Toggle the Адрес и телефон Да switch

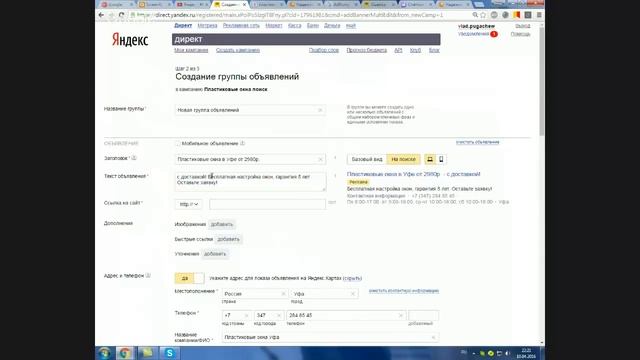point(189,278)
